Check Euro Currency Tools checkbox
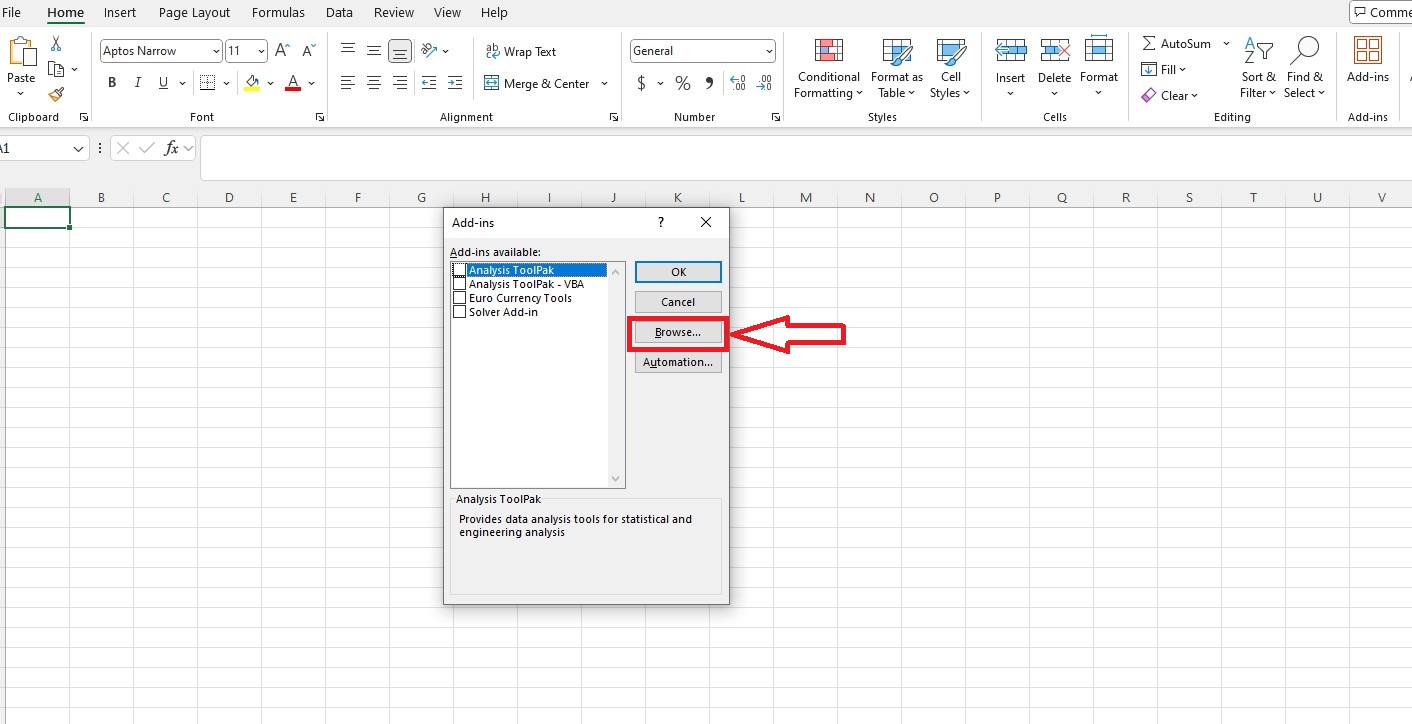The image size is (1412, 724). coord(460,298)
